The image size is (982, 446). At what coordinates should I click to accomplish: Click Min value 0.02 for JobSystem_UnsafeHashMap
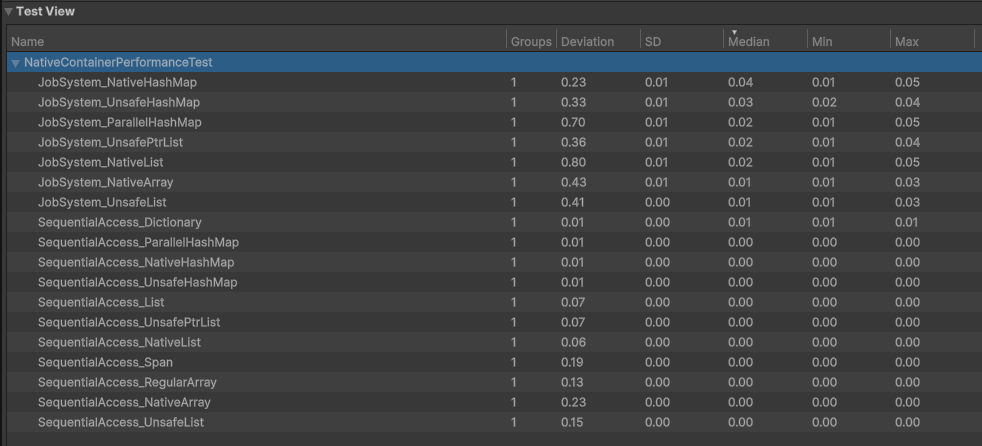click(x=824, y=102)
